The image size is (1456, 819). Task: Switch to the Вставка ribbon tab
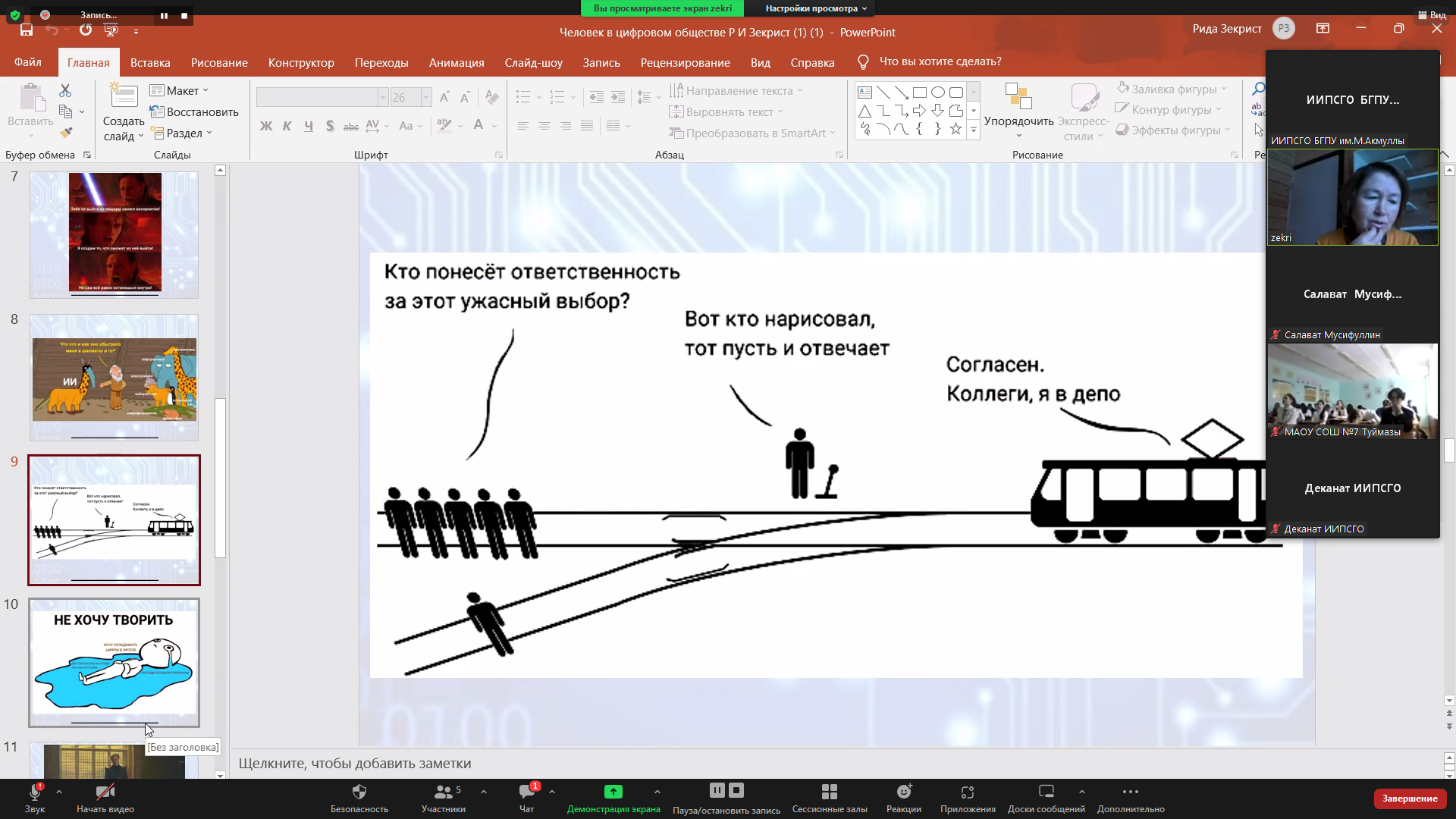[x=150, y=62]
